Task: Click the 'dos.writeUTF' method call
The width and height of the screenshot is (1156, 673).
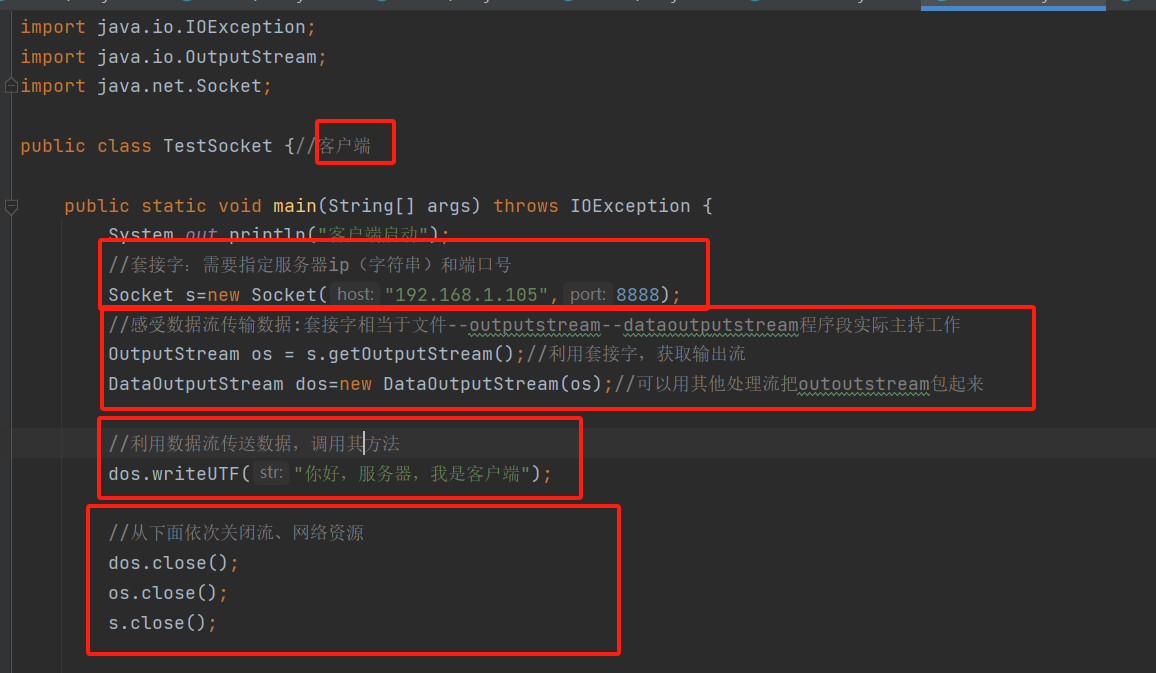Action: pyautogui.click(x=174, y=473)
